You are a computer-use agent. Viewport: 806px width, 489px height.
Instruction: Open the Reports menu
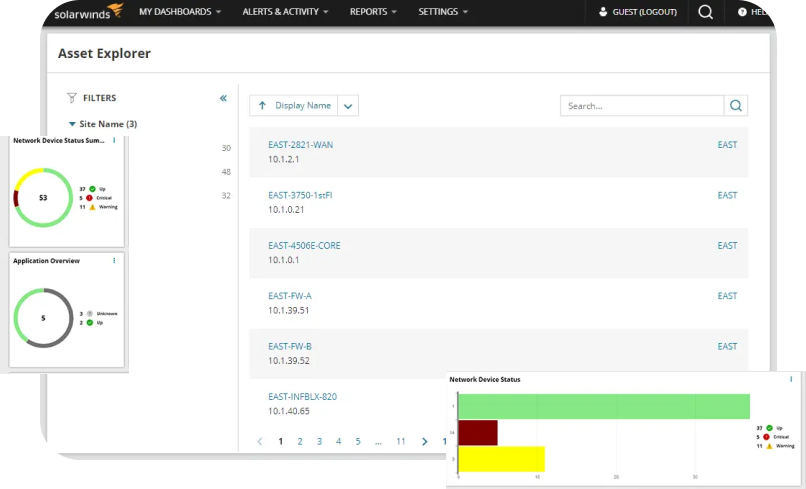[x=373, y=12]
